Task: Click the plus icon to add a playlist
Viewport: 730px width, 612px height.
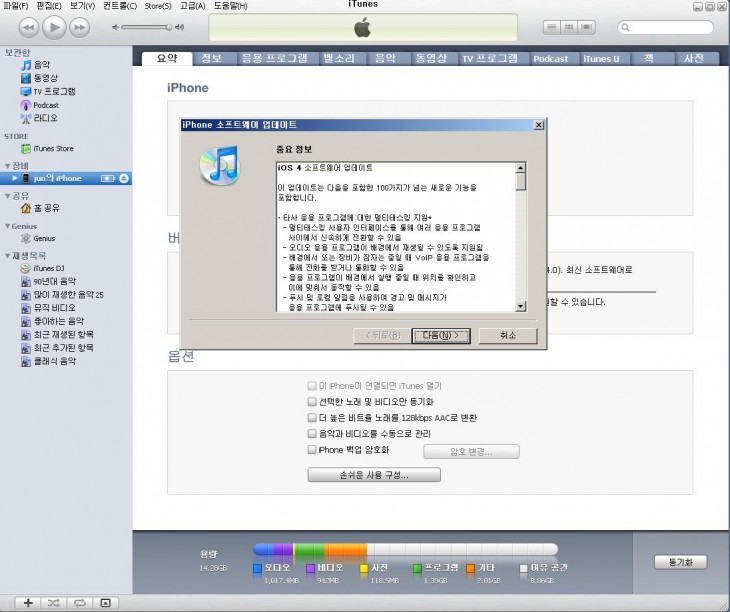Action: pos(28,603)
